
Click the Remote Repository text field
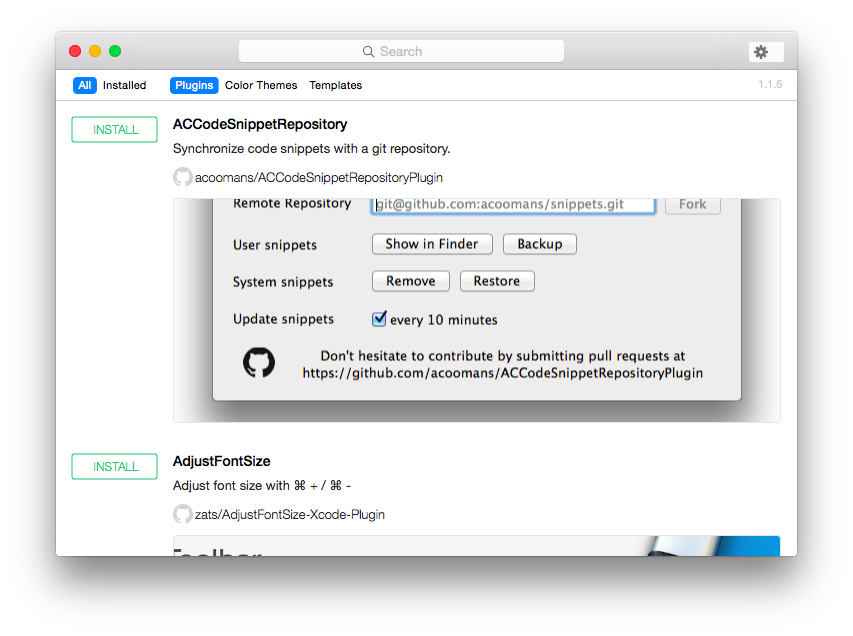(x=513, y=205)
